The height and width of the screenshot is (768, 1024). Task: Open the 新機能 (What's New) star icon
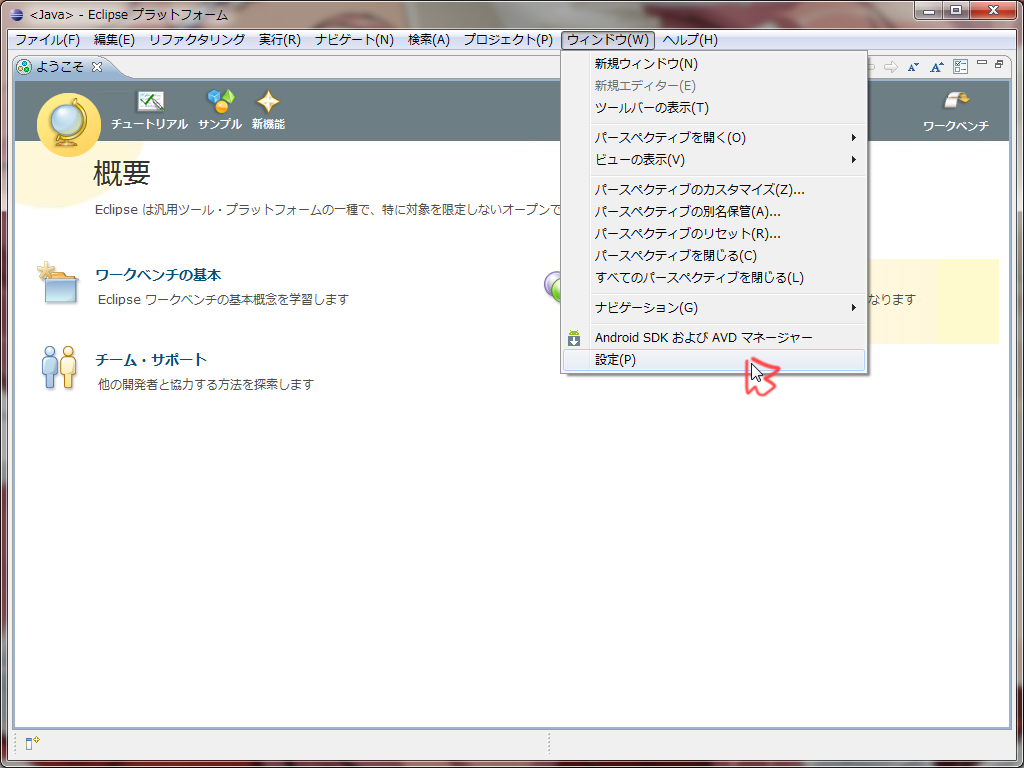pyautogui.click(x=268, y=102)
